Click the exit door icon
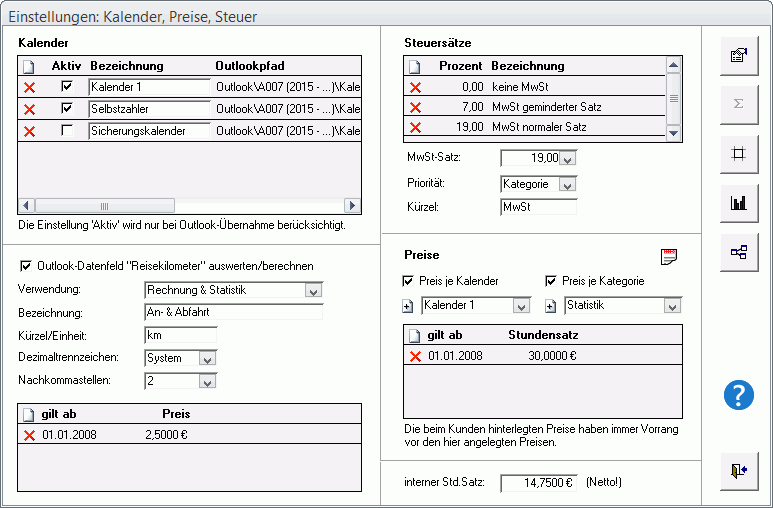Image resolution: width=773 pixels, height=508 pixels. click(x=738, y=471)
